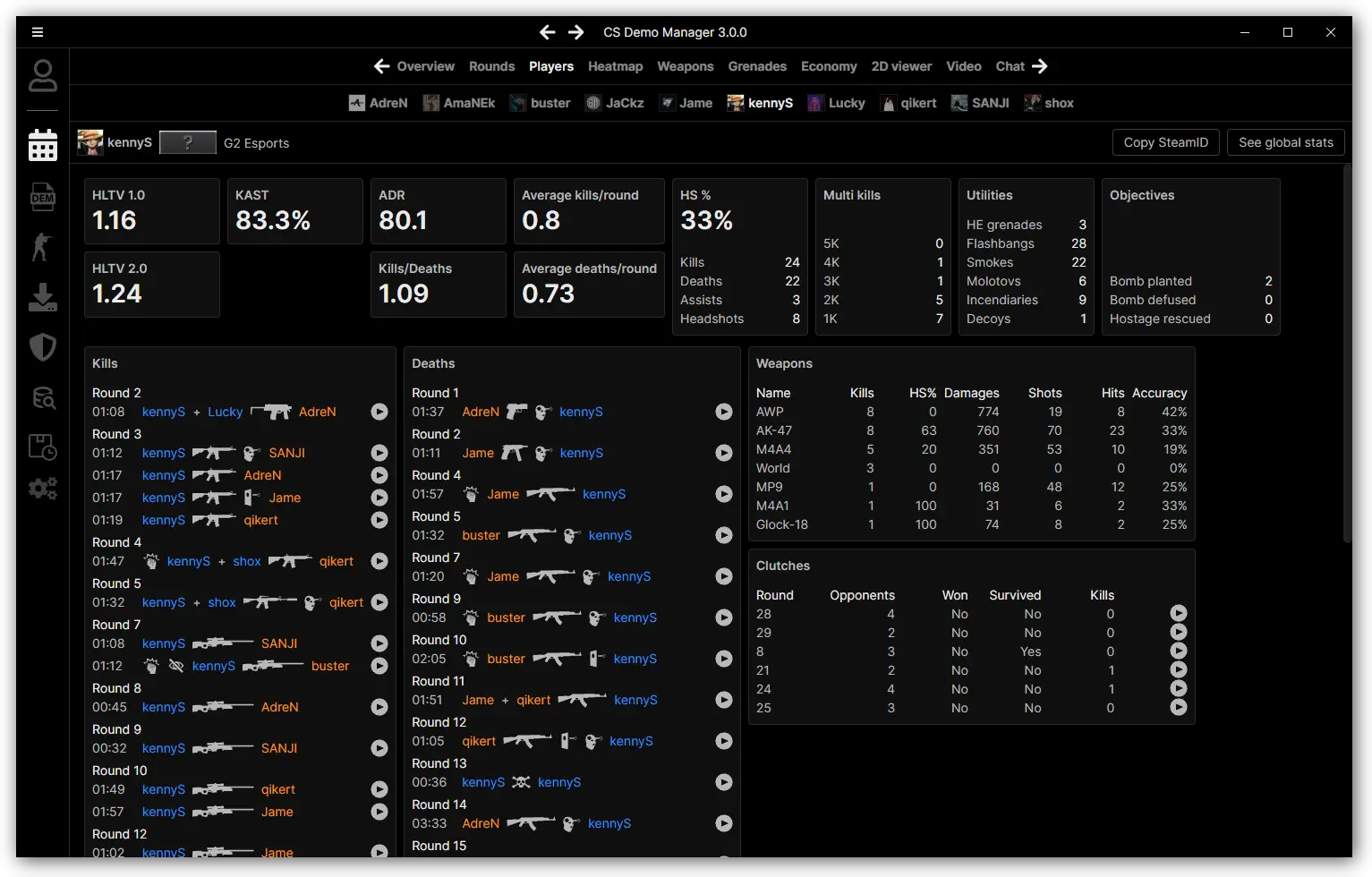Play the Round 2 kill at 01:08

click(x=379, y=412)
